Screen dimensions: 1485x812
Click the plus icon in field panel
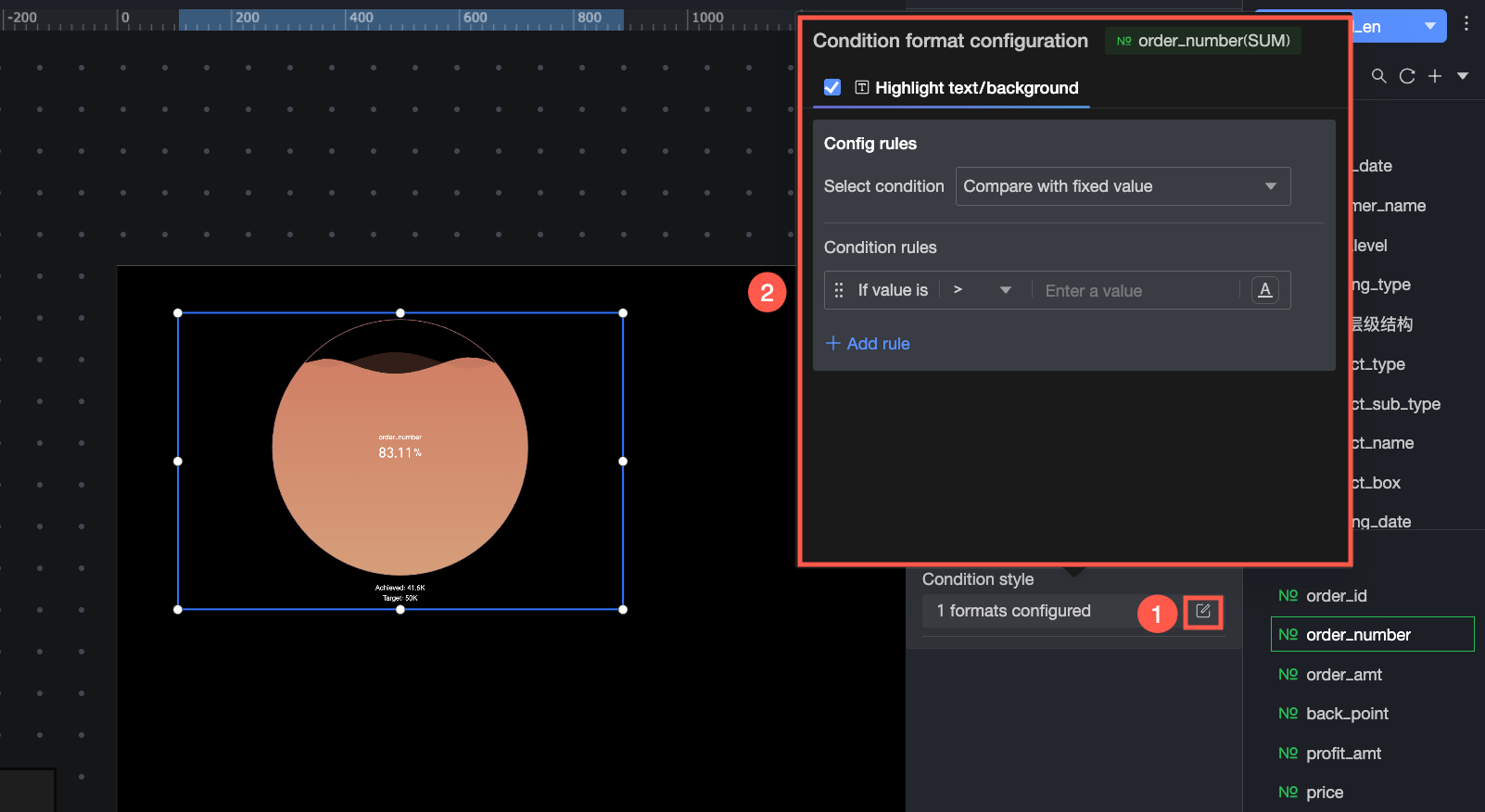(1435, 76)
